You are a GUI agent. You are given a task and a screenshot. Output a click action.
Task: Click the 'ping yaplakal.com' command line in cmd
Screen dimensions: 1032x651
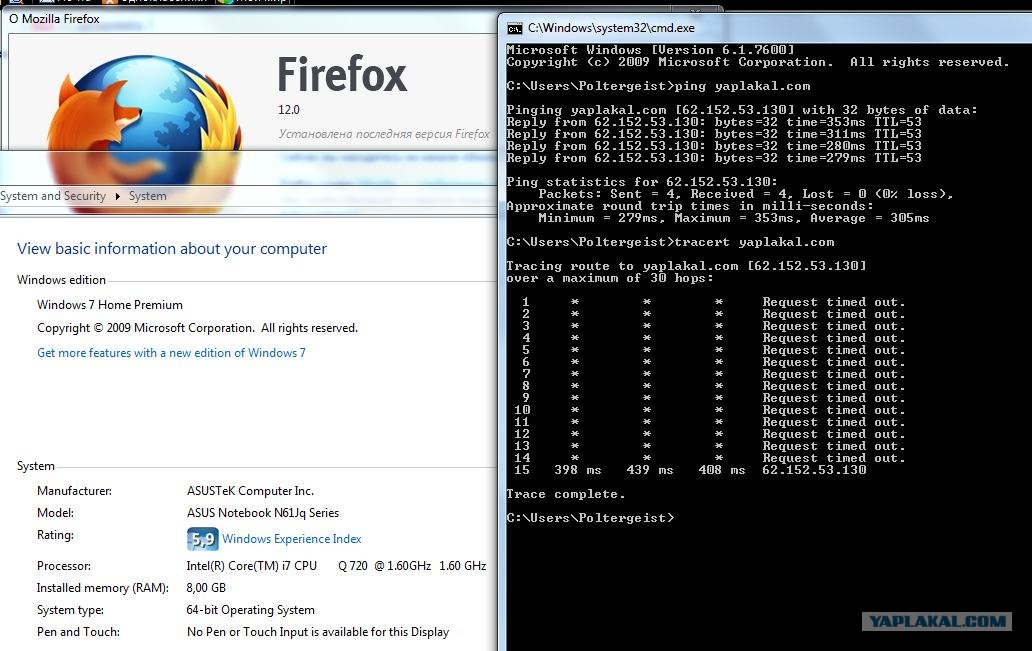(658, 86)
